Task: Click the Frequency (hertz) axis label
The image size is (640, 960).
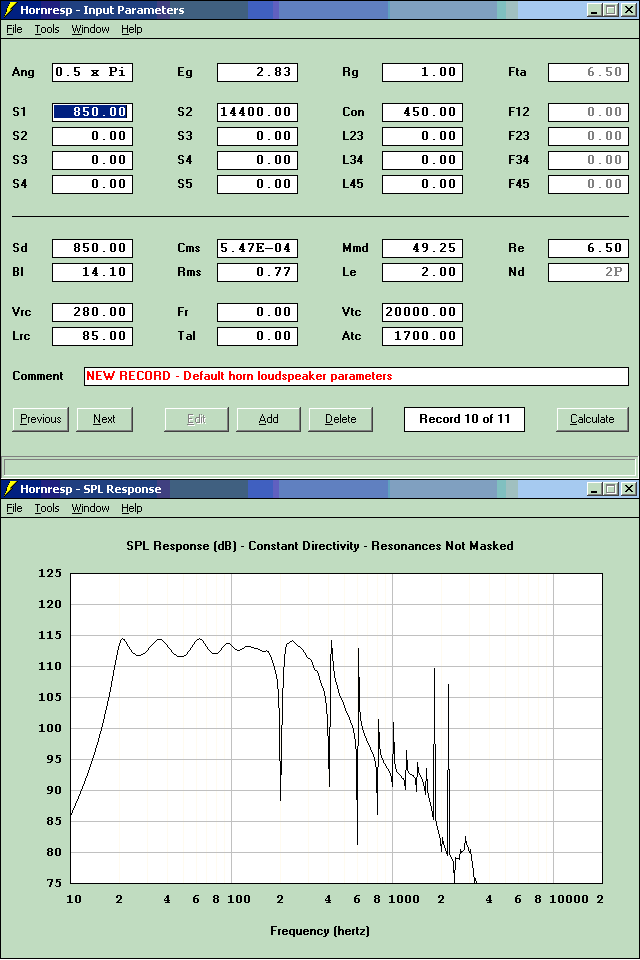Action: point(320,931)
